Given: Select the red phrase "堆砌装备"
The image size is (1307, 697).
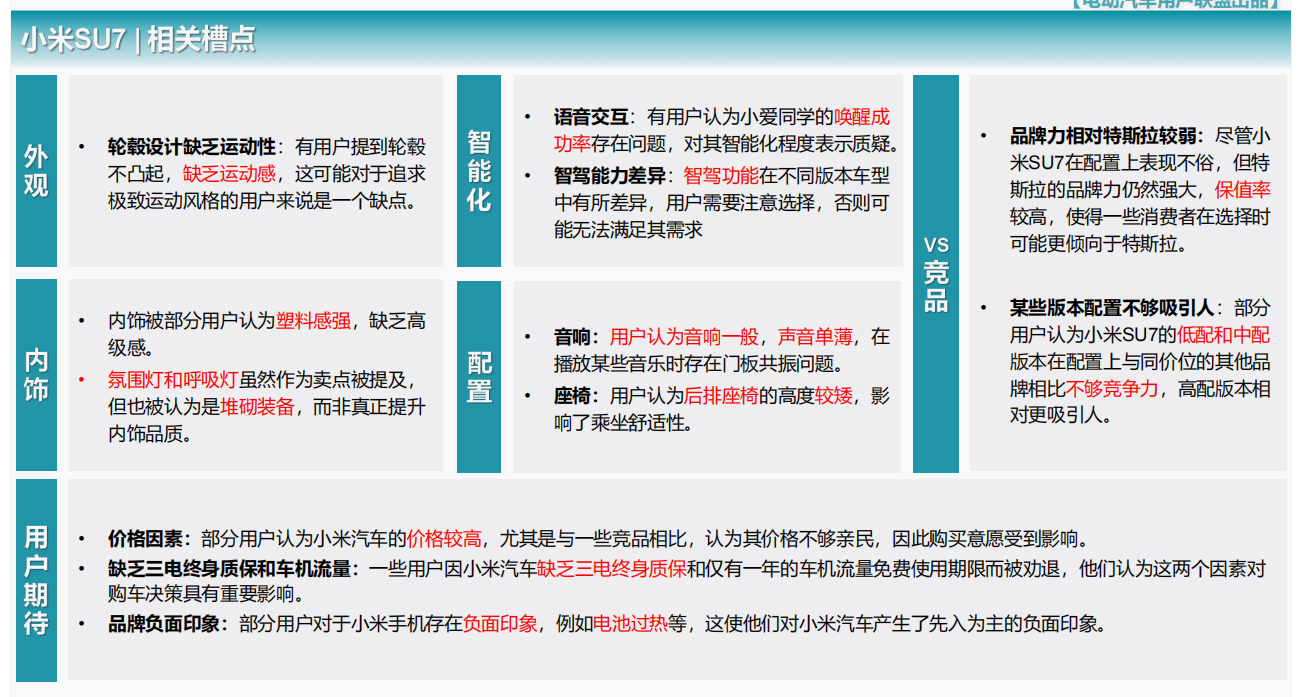Looking at the screenshot, I should [258, 408].
